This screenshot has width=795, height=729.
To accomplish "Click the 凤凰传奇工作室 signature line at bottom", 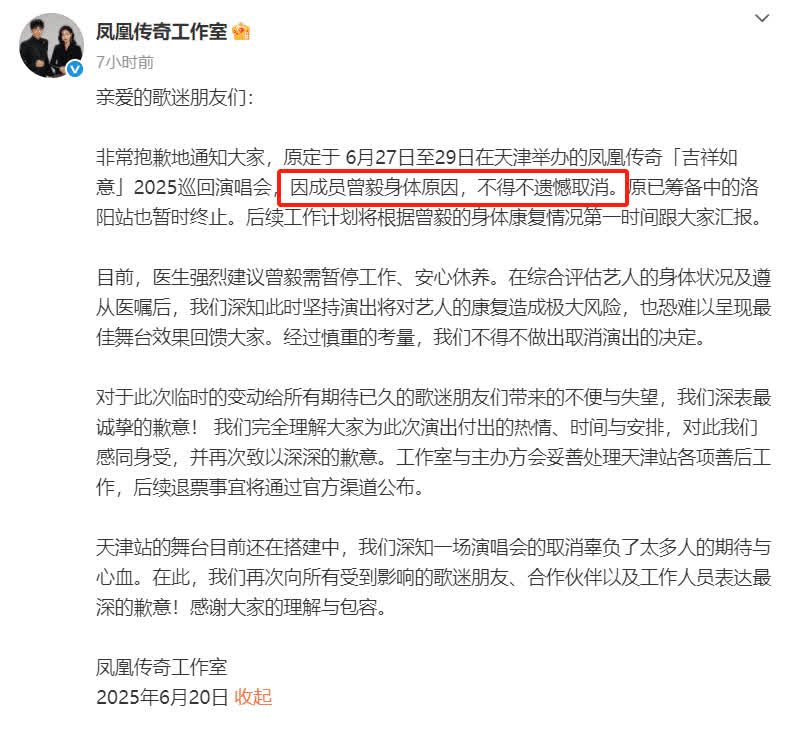I will click(x=162, y=667).
